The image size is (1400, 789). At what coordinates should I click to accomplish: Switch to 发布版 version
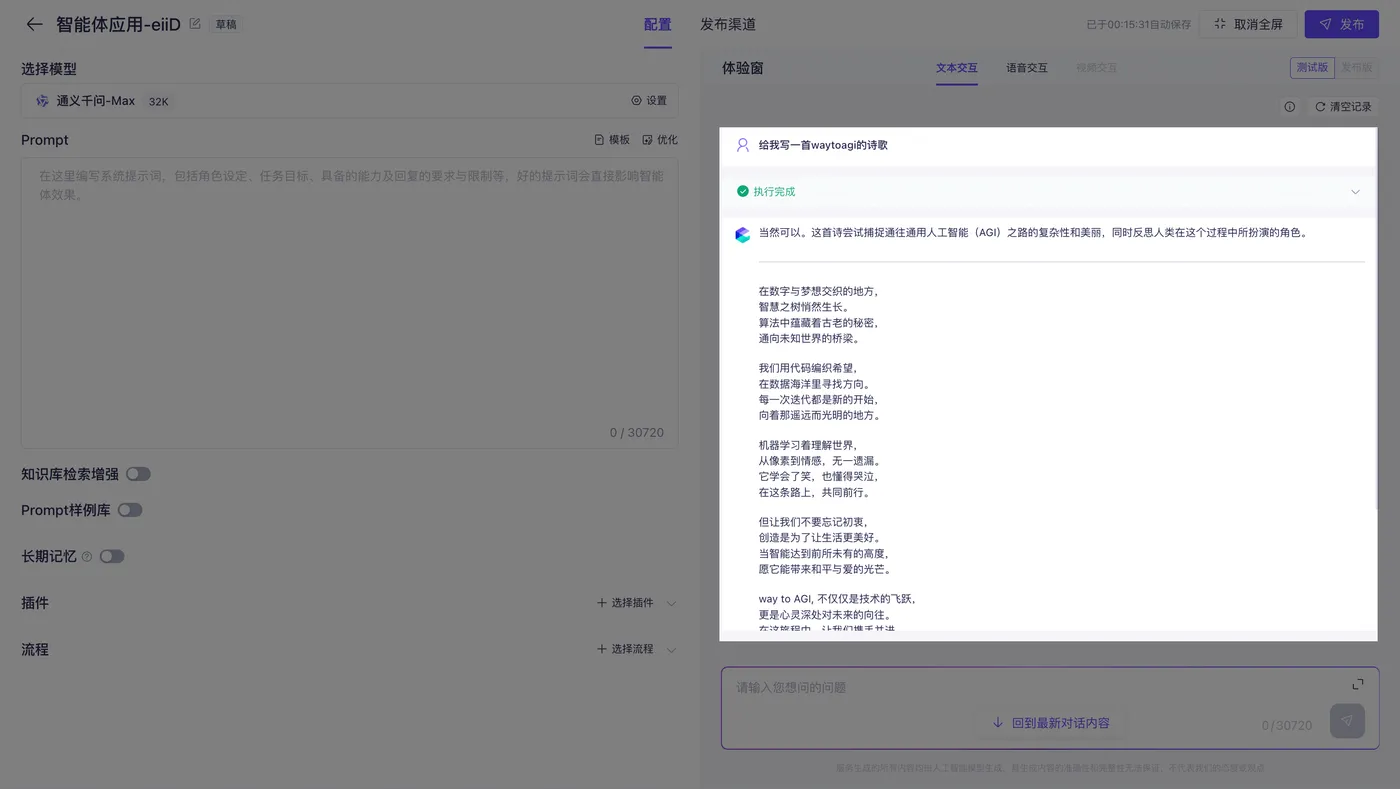pos(1356,68)
